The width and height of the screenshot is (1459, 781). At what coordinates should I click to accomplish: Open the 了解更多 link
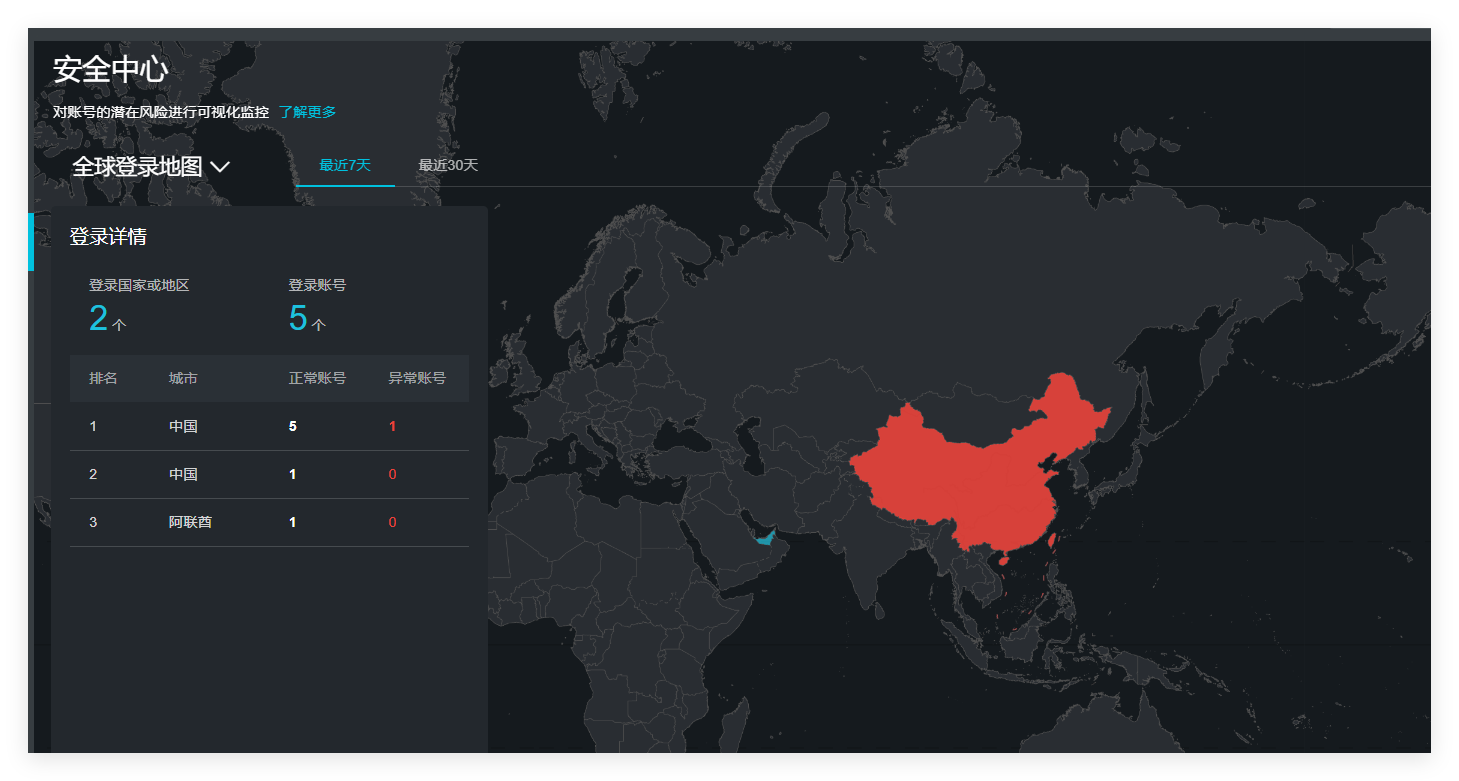[x=307, y=112]
